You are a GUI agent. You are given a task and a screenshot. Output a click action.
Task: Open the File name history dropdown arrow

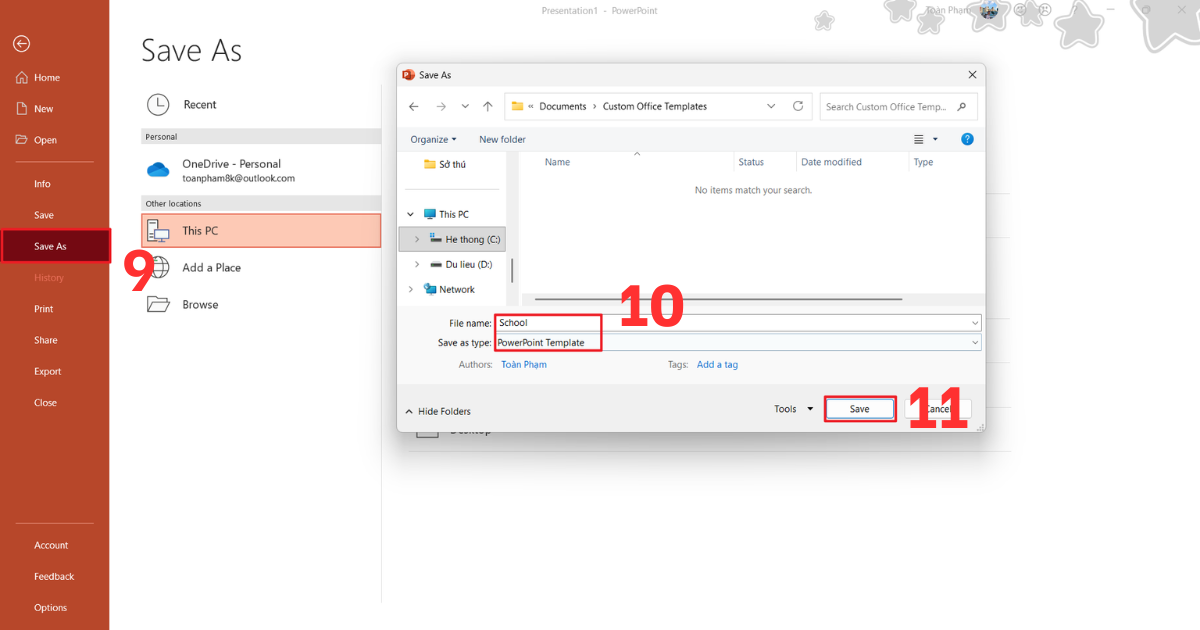coord(974,323)
